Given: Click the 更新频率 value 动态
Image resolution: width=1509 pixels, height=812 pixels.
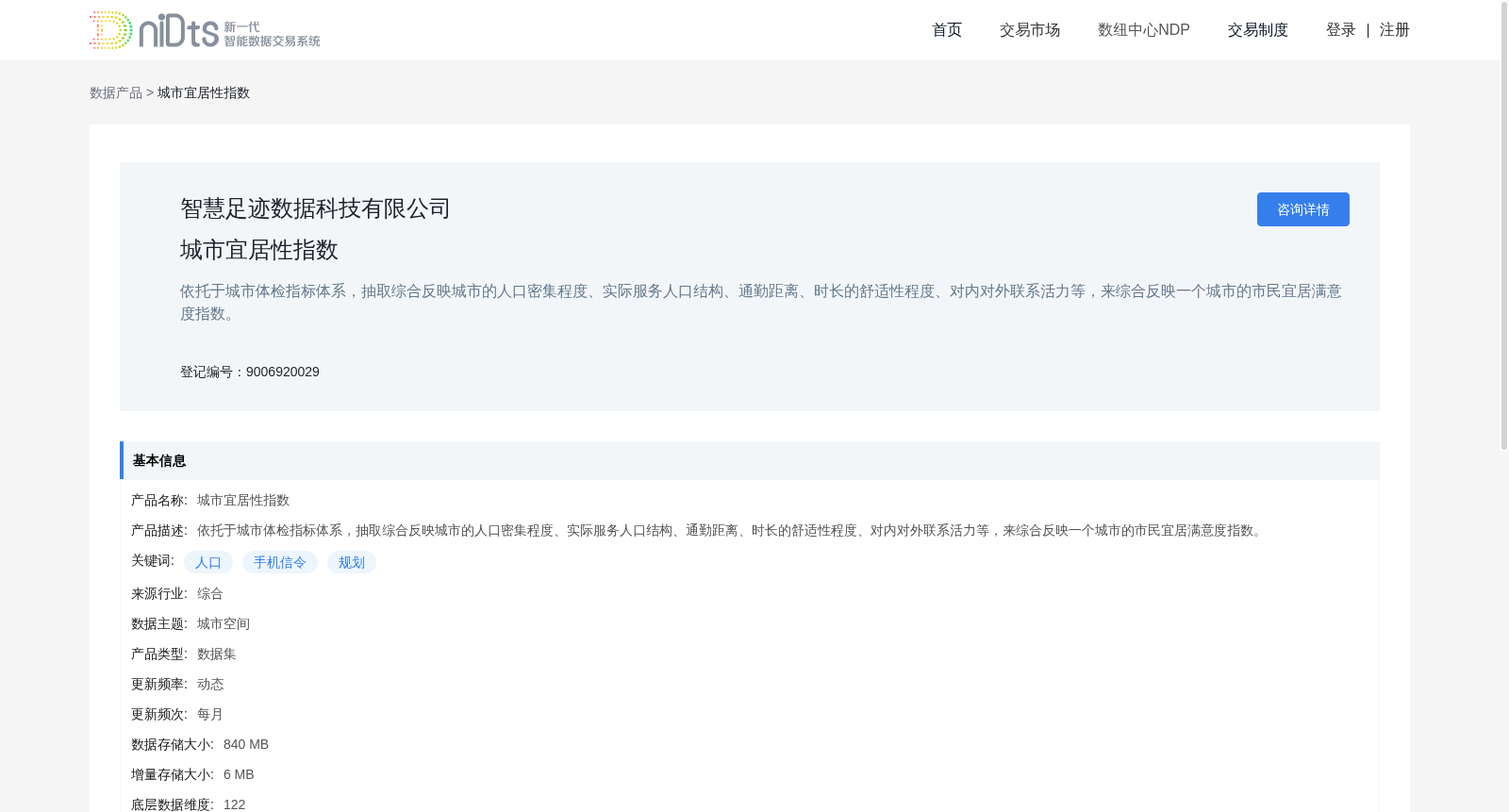Looking at the screenshot, I should (210, 684).
